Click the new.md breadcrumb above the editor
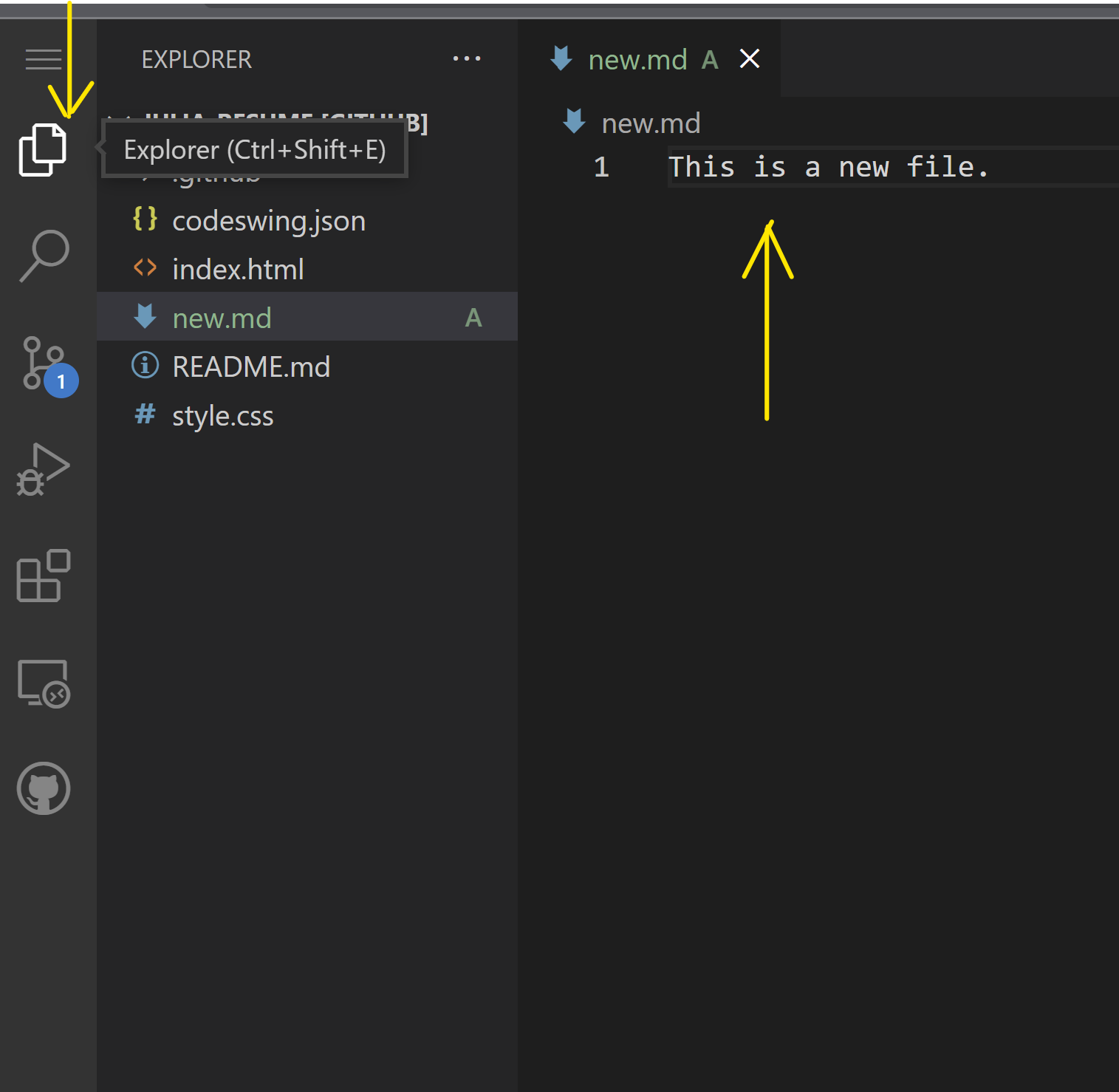Image resolution: width=1119 pixels, height=1092 pixels. click(x=651, y=123)
